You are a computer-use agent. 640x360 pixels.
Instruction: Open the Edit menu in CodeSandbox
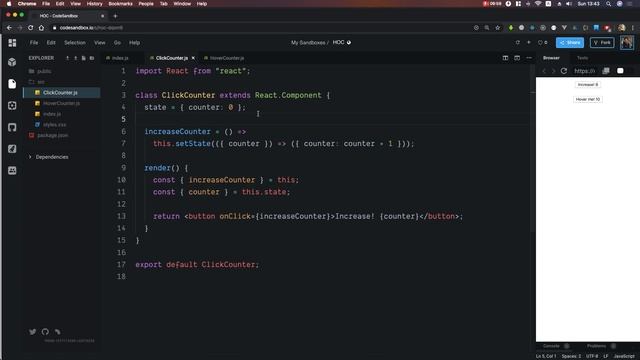coord(51,42)
